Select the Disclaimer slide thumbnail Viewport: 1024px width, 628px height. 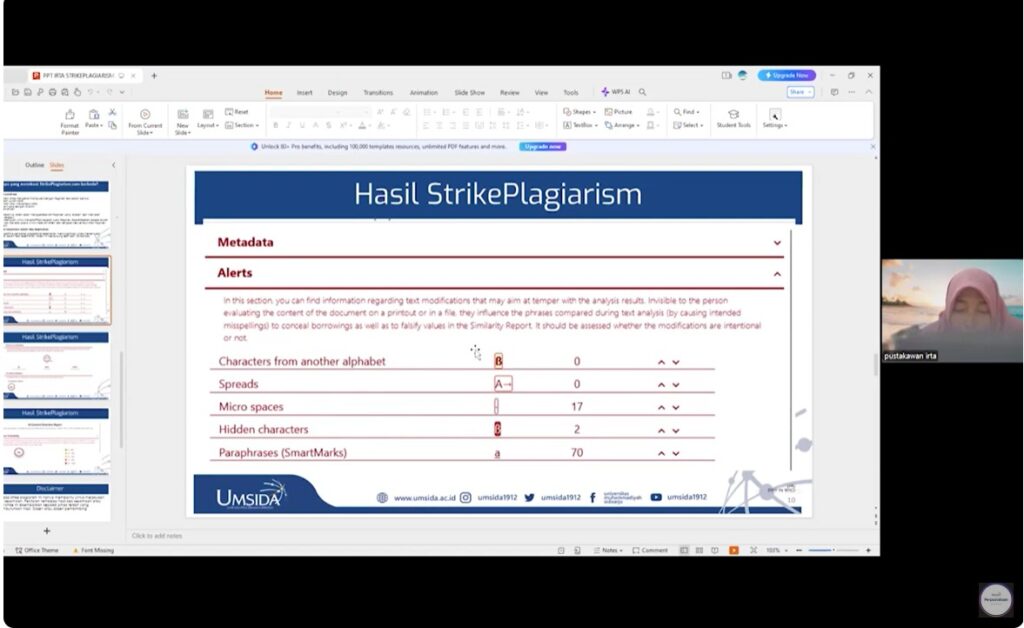coord(56,497)
